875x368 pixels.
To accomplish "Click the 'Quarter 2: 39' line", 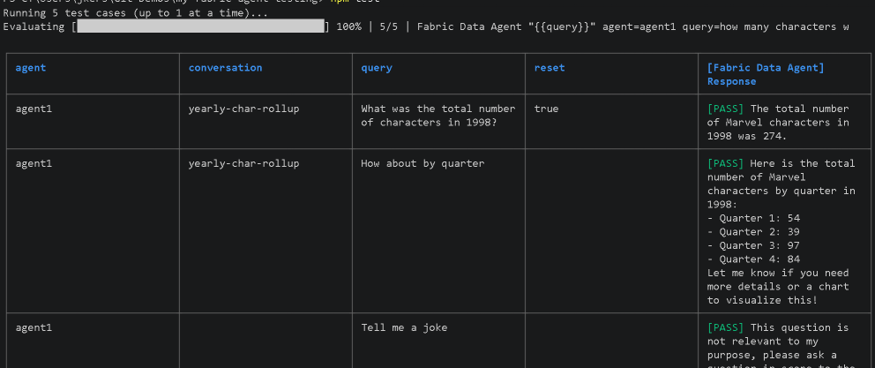I will (x=753, y=232).
